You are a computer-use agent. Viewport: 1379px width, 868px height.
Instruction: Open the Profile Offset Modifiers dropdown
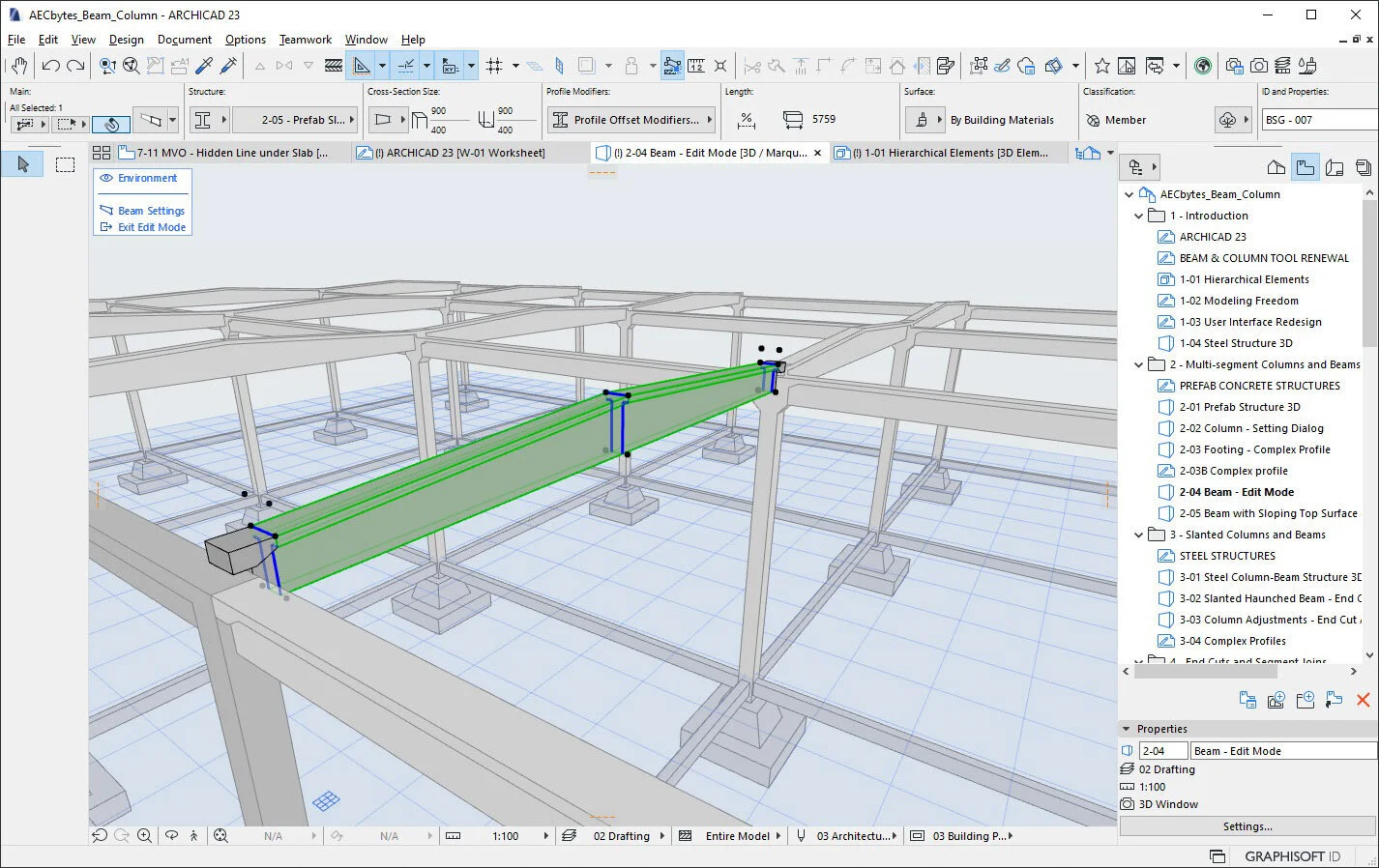(x=631, y=120)
